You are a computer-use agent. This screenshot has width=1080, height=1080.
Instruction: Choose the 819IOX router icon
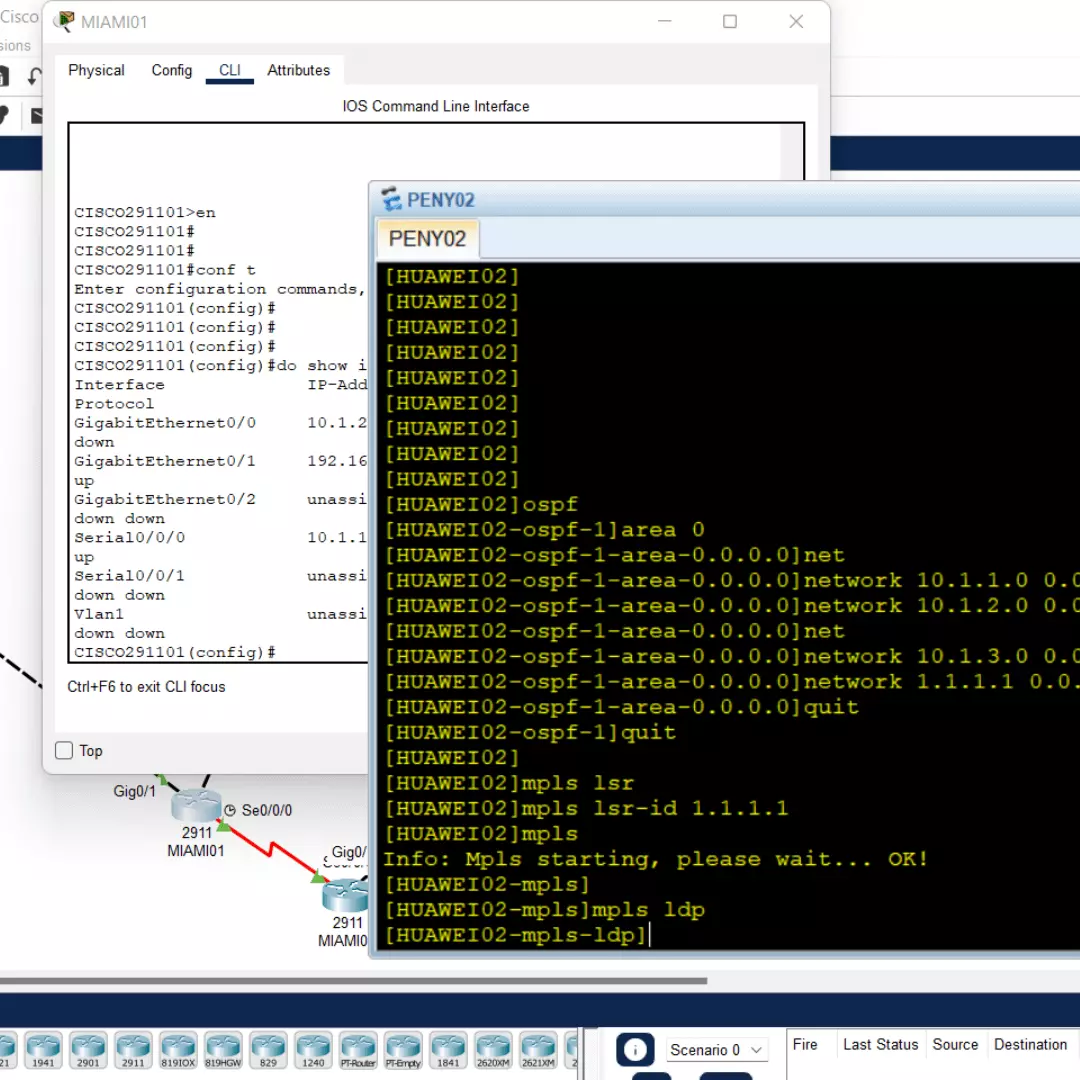pos(178,1050)
